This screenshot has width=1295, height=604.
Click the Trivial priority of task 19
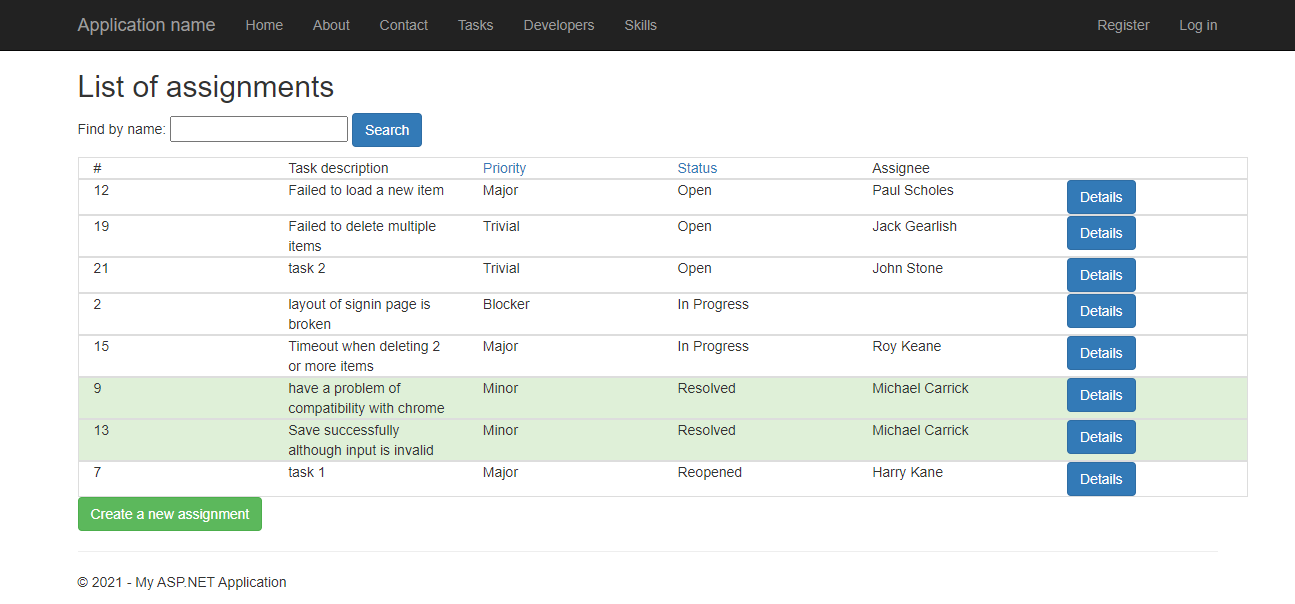501,226
